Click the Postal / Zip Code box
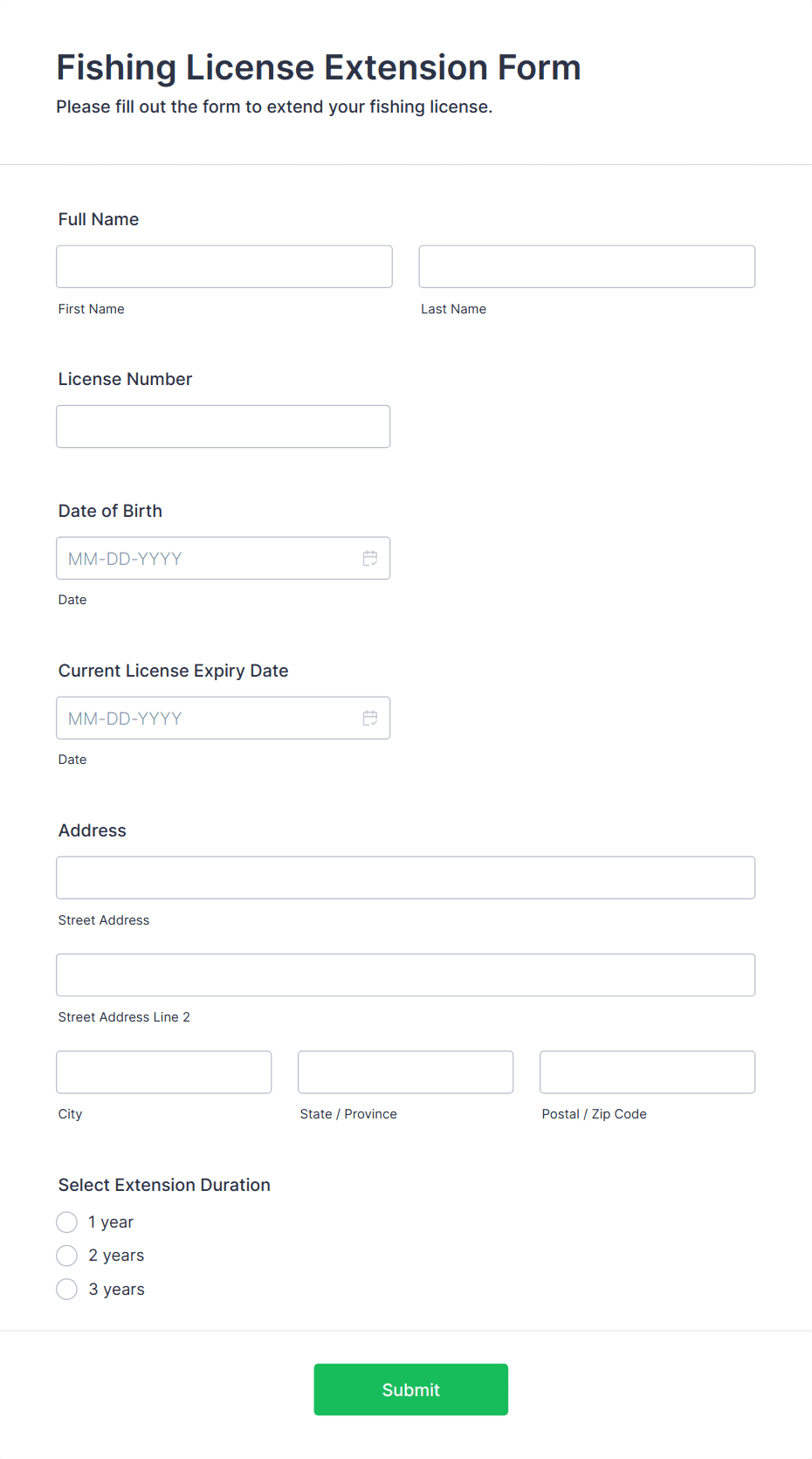The height and width of the screenshot is (1459, 812). click(648, 1072)
